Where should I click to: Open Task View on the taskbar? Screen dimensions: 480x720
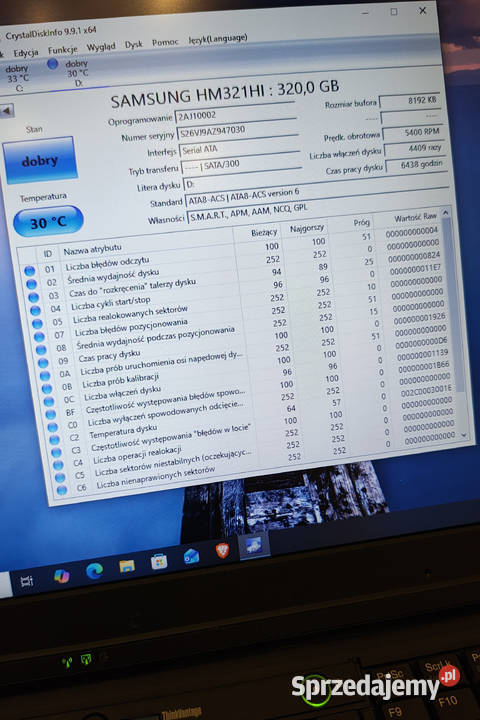coord(27,582)
